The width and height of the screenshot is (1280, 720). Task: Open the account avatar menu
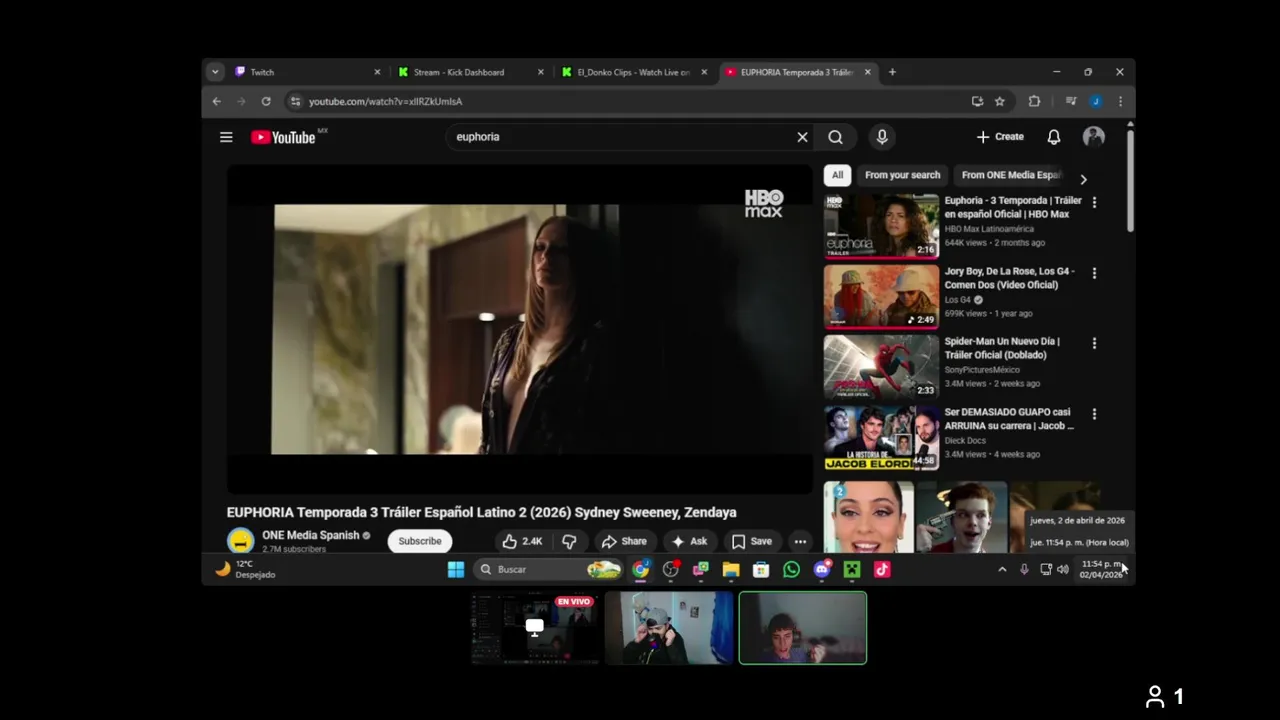click(1094, 137)
